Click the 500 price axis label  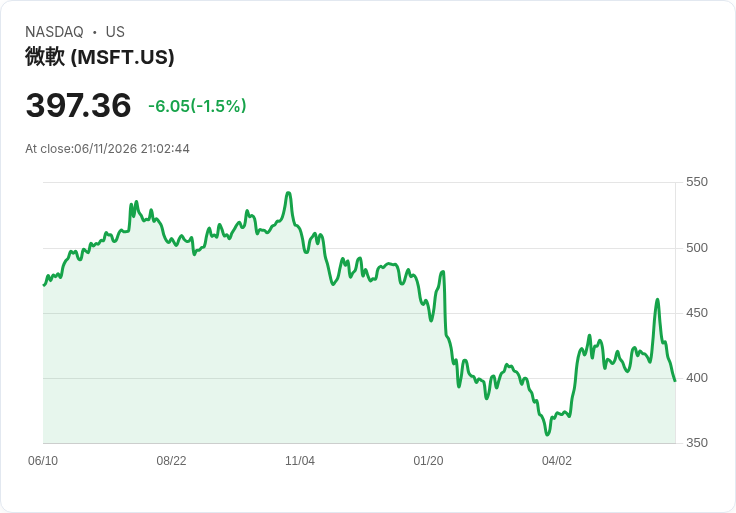tap(697, 248)
